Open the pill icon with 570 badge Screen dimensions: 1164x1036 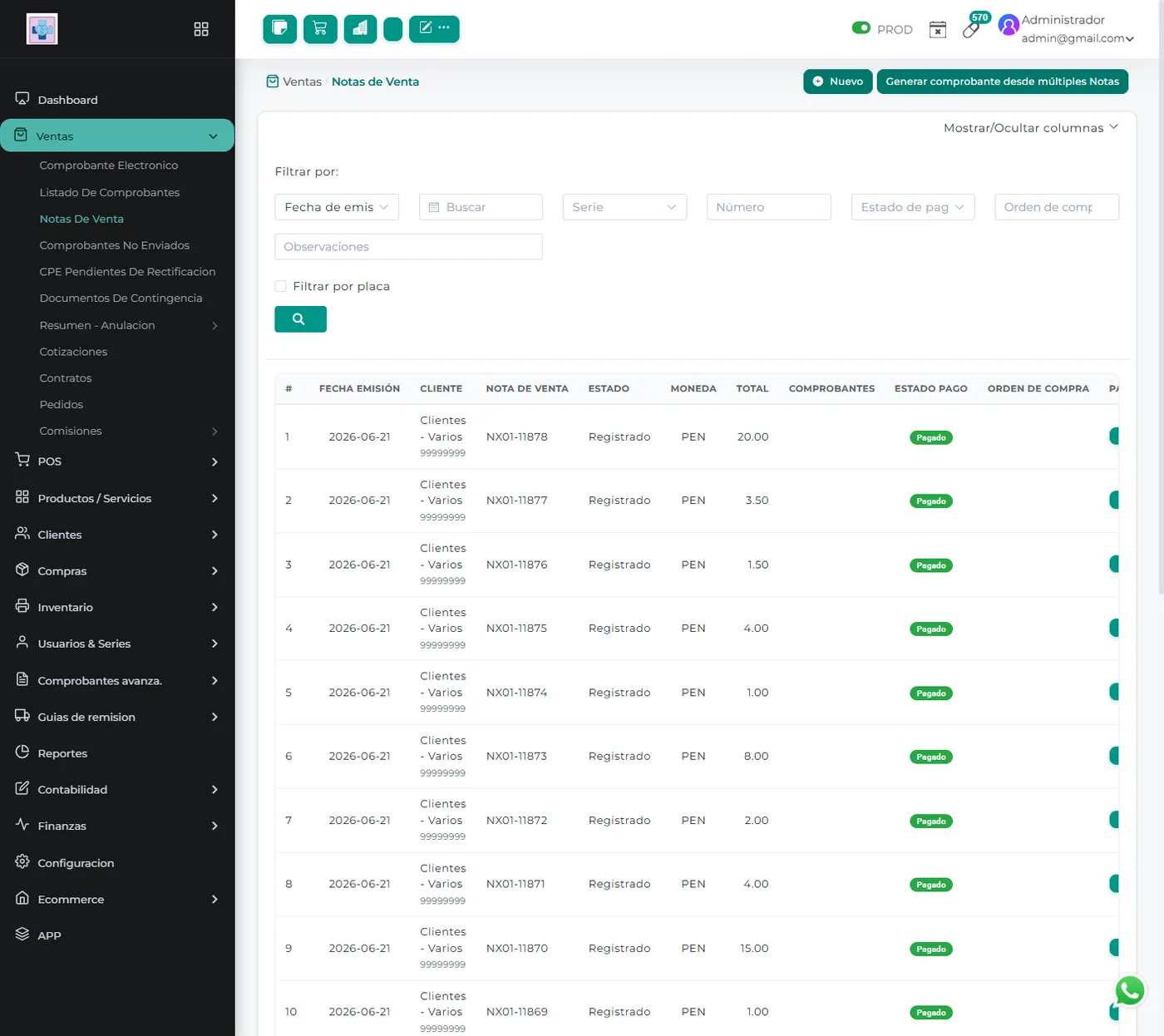971,29
